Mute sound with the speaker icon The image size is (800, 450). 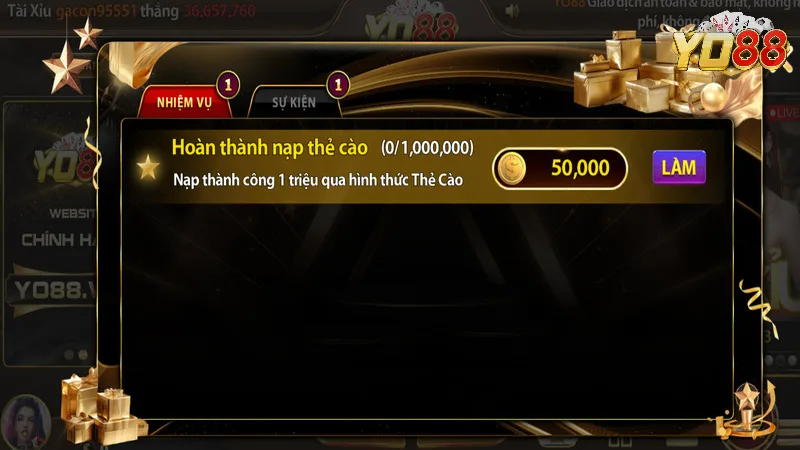click(512, 11)
